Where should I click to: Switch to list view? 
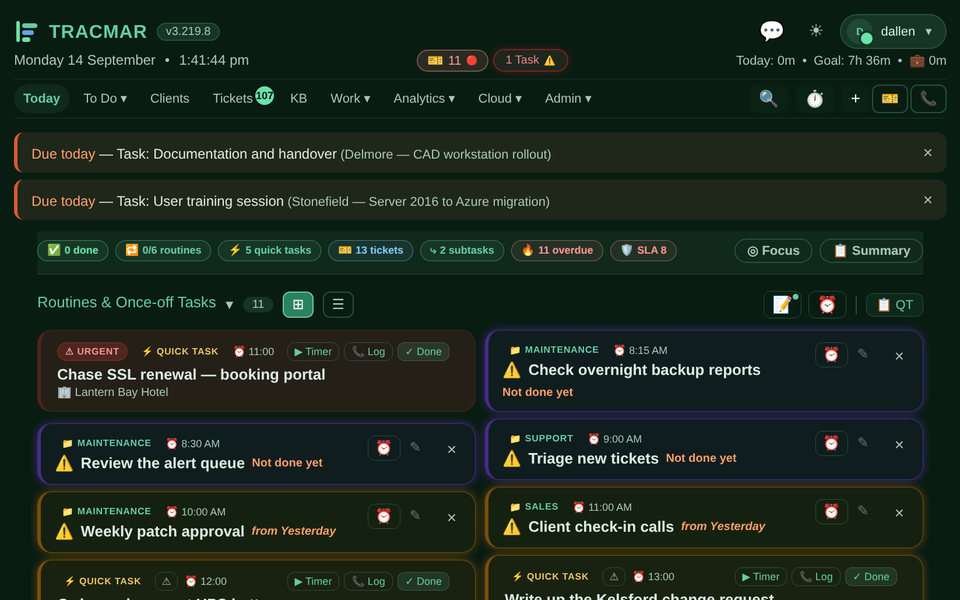click(338, 304)
